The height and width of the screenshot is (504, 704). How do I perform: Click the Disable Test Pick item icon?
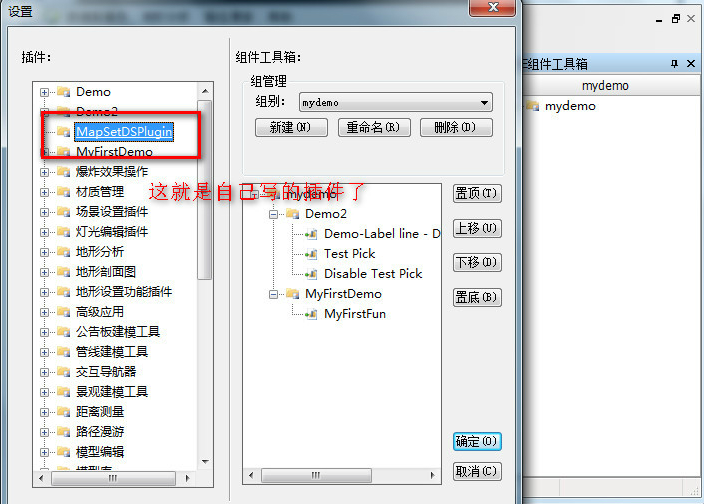pyautogui.click(x=311, y=274)
